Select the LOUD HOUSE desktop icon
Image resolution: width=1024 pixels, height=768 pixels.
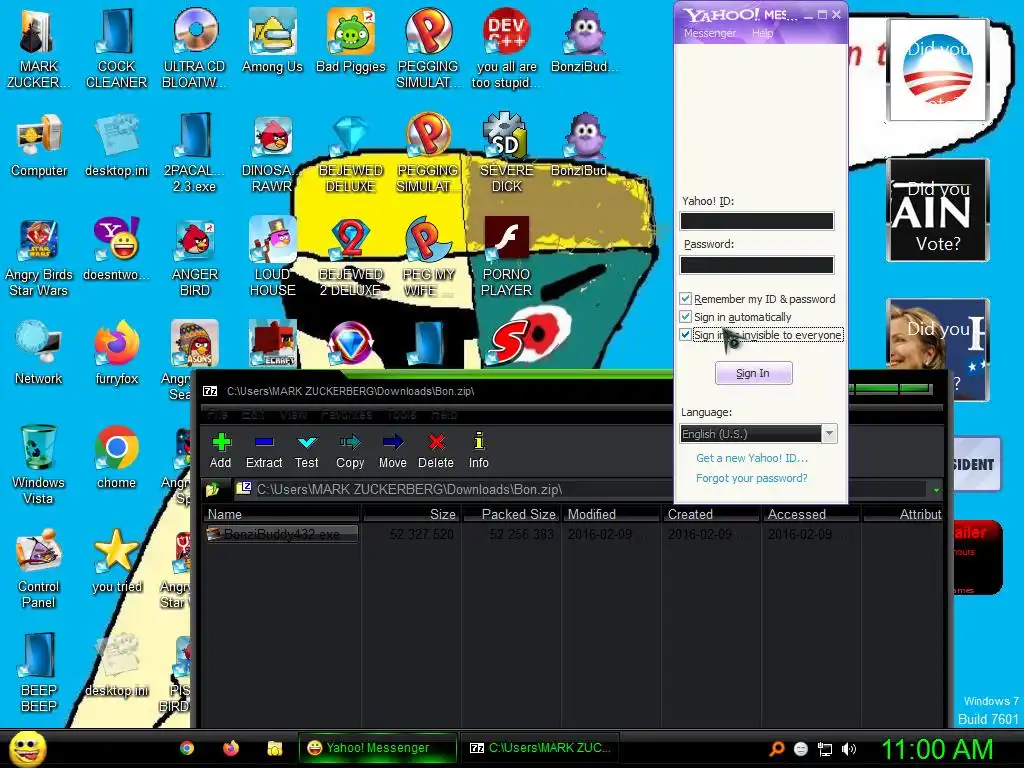tap(272, 257)
